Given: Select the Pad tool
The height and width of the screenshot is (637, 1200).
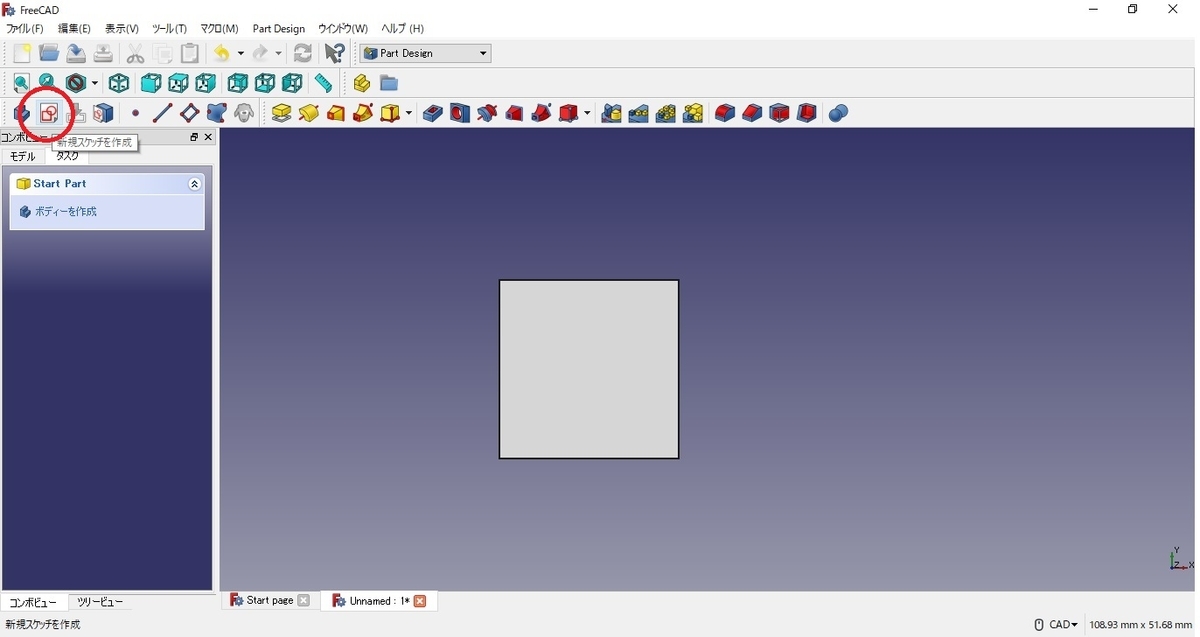Looking at the screenshot, I should (x=282, y=113).
